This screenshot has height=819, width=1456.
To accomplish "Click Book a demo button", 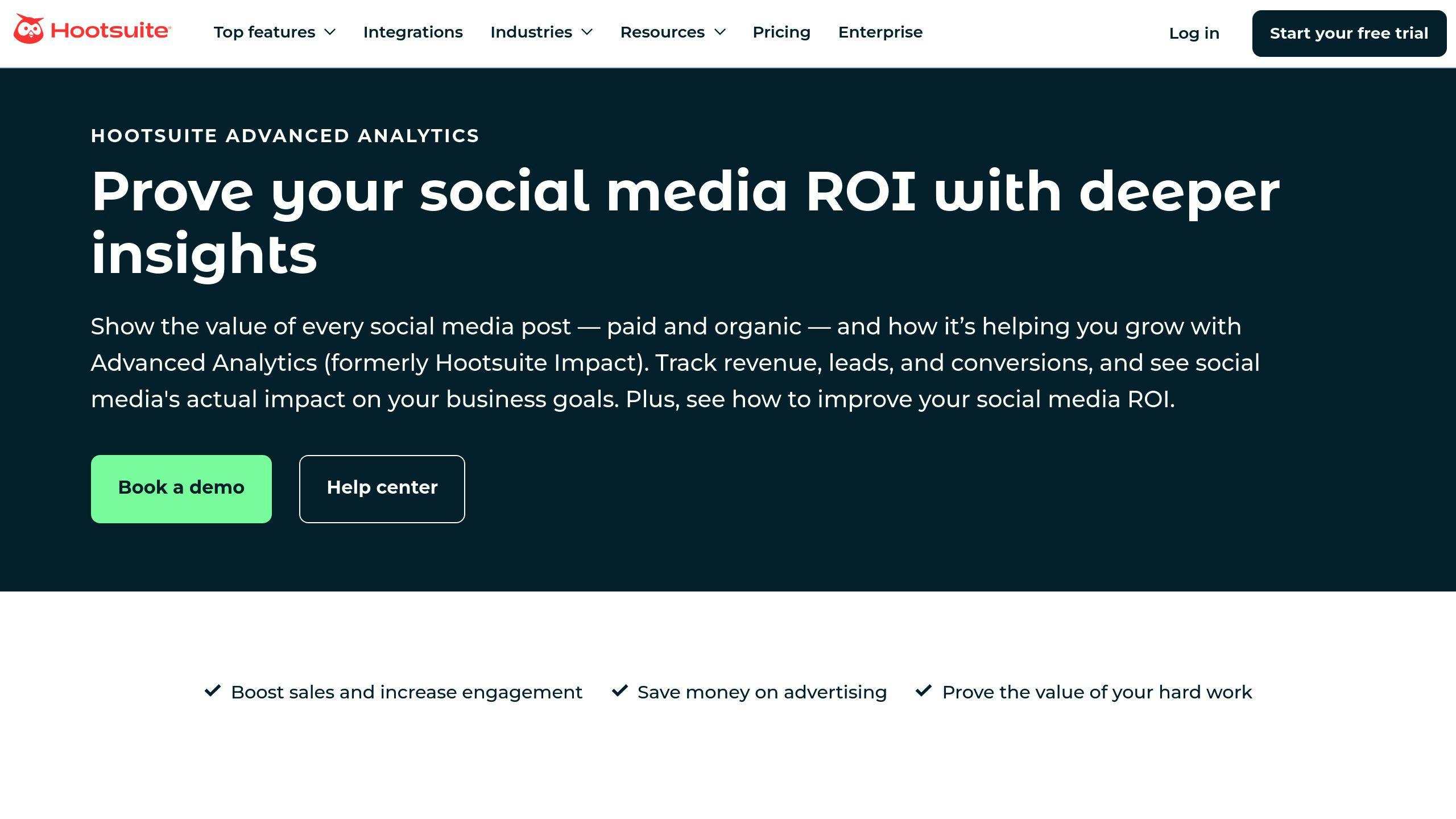I will [181, 487].
